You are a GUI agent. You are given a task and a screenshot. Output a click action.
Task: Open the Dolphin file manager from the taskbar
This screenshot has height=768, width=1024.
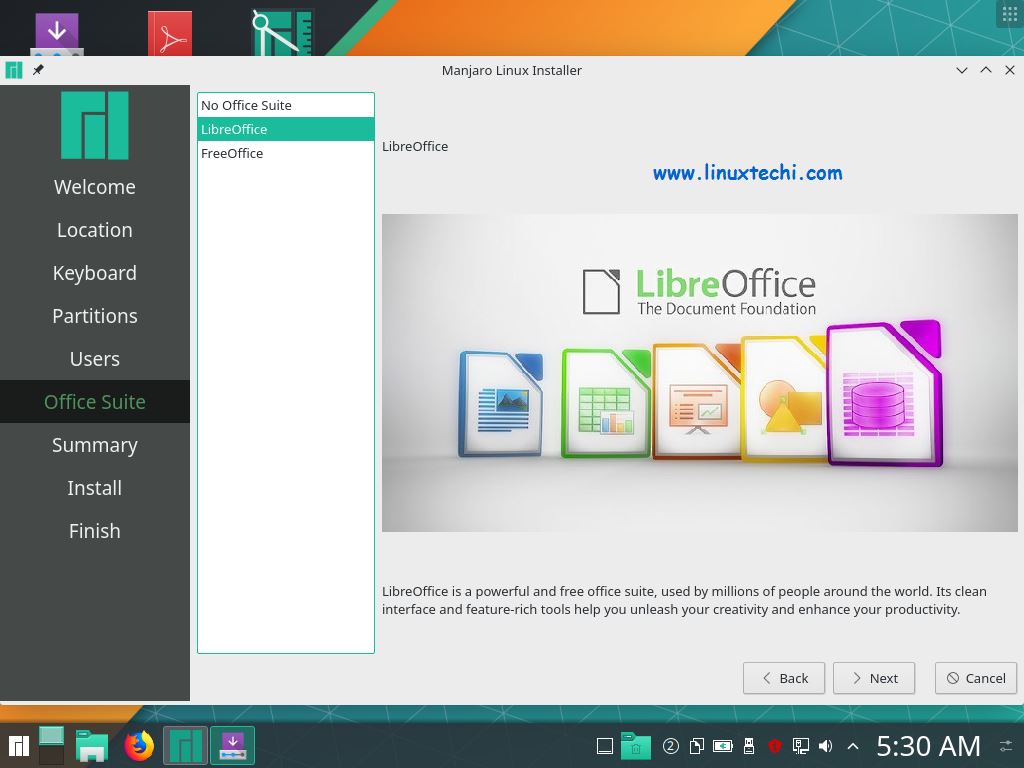(92, 745)
